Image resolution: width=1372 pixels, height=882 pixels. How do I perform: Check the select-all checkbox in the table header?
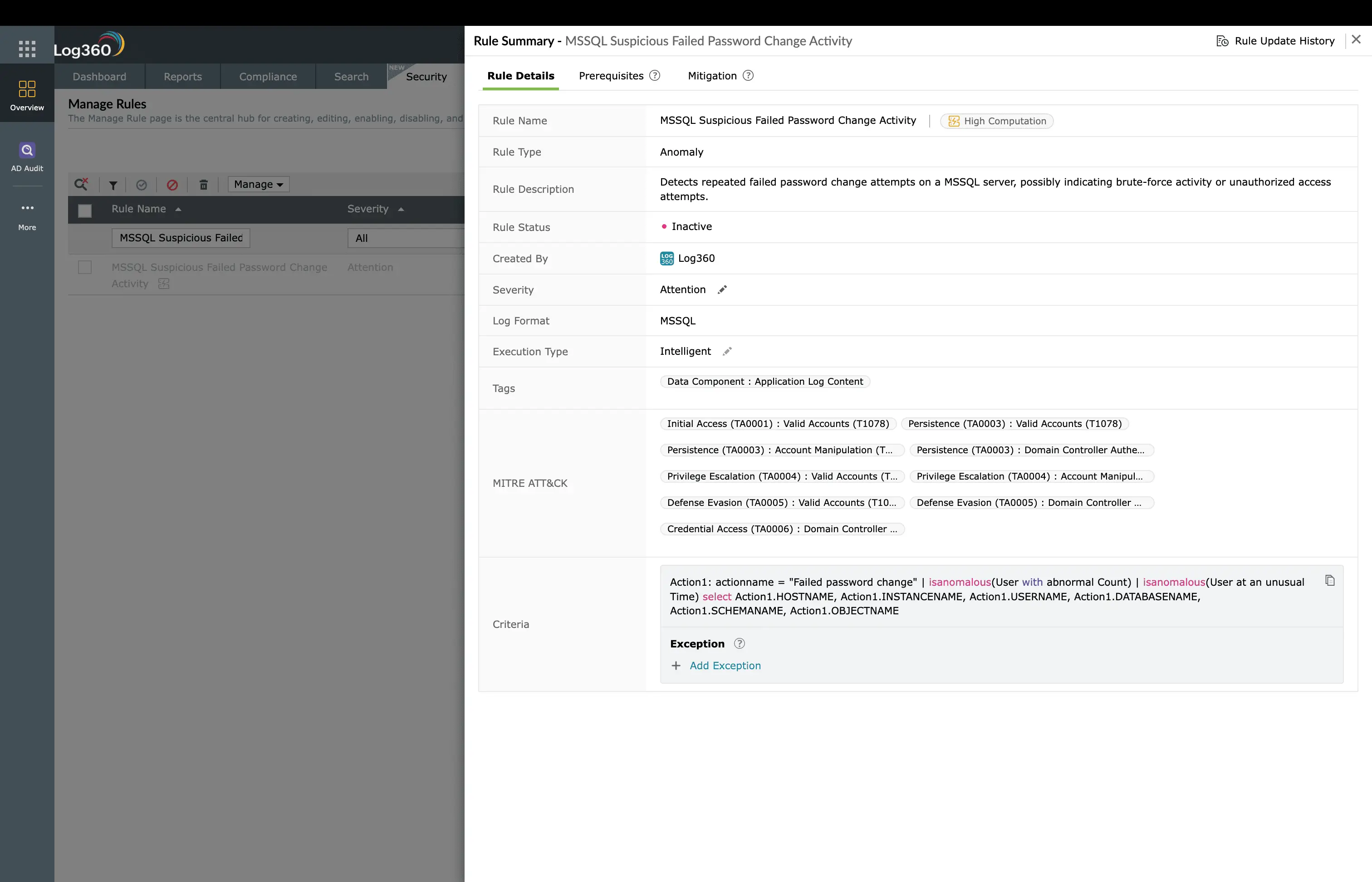coord(85,211)
